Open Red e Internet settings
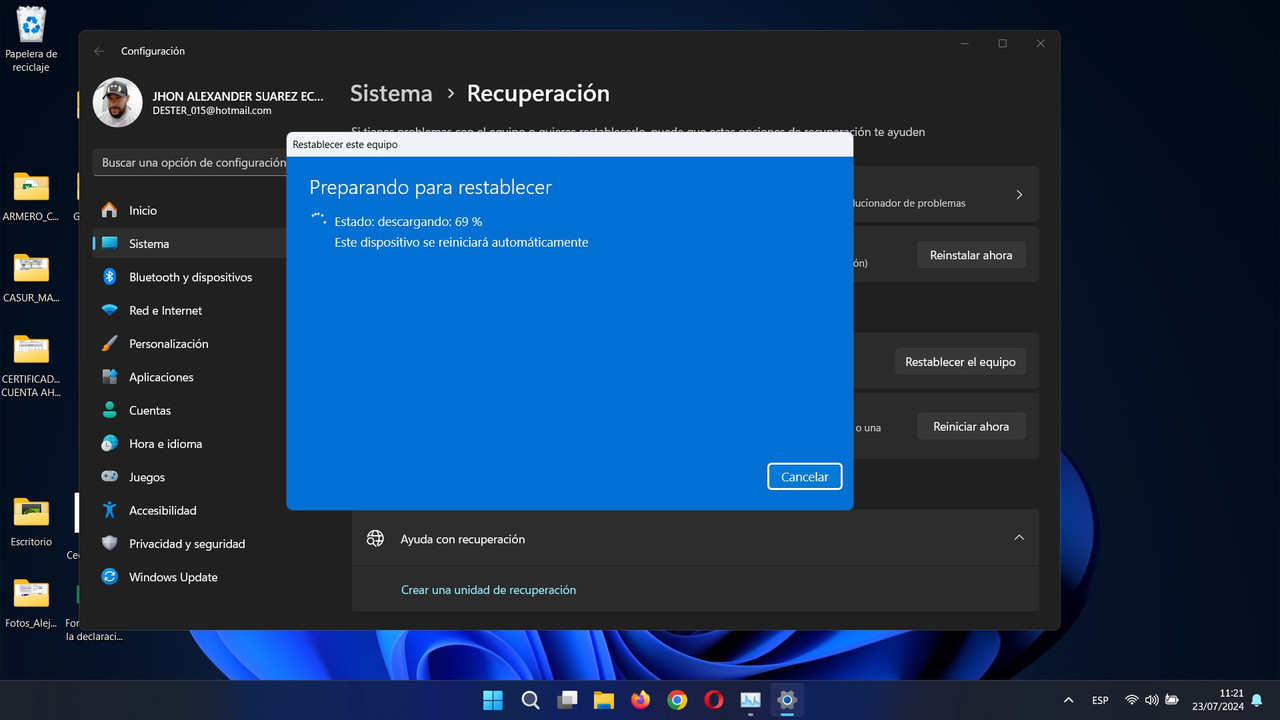The height and width of the screenshot is (720, 1280). point(190,311)
